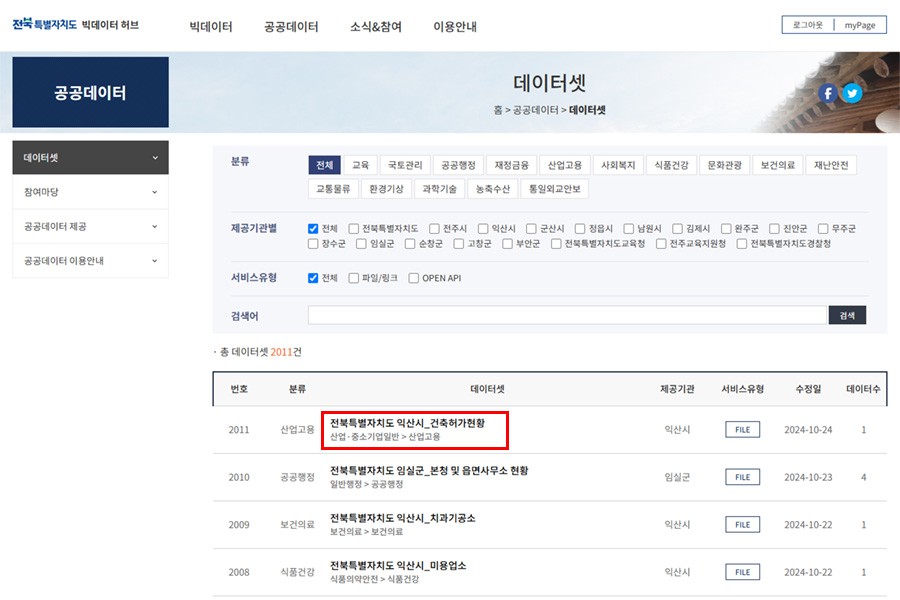The width and height of the screenshot is (900, 600).
Task: Click the 검색어 search input field
Action: pos(567,315)
